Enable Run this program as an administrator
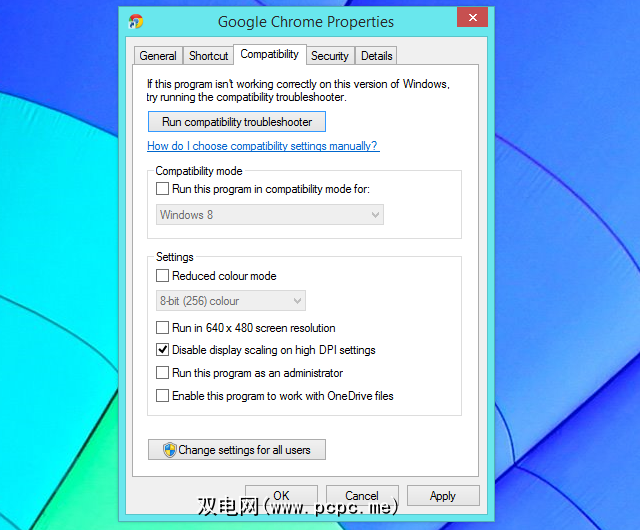The width and height of the screenshot is (640, 530). point(162,372)
